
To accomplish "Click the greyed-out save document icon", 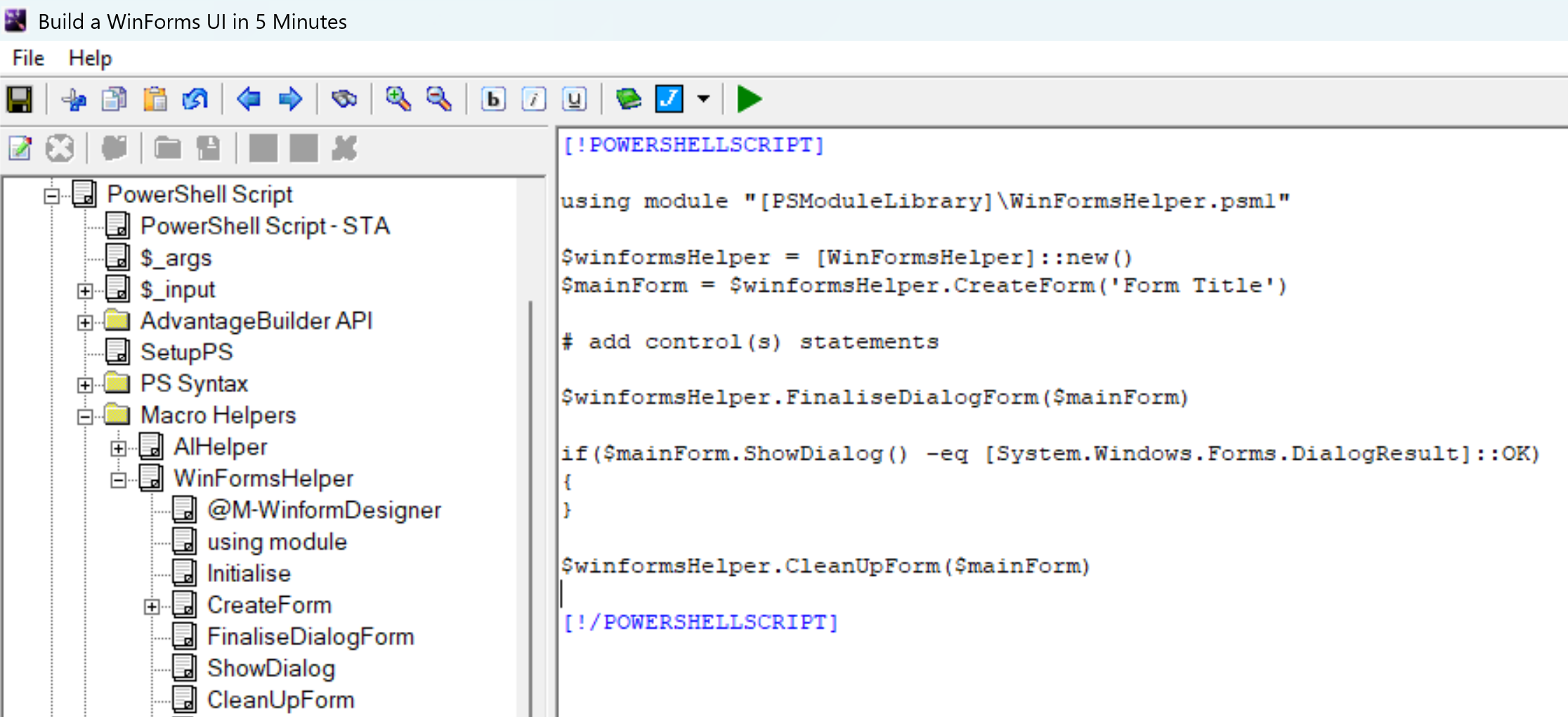I will click(209, 148).
